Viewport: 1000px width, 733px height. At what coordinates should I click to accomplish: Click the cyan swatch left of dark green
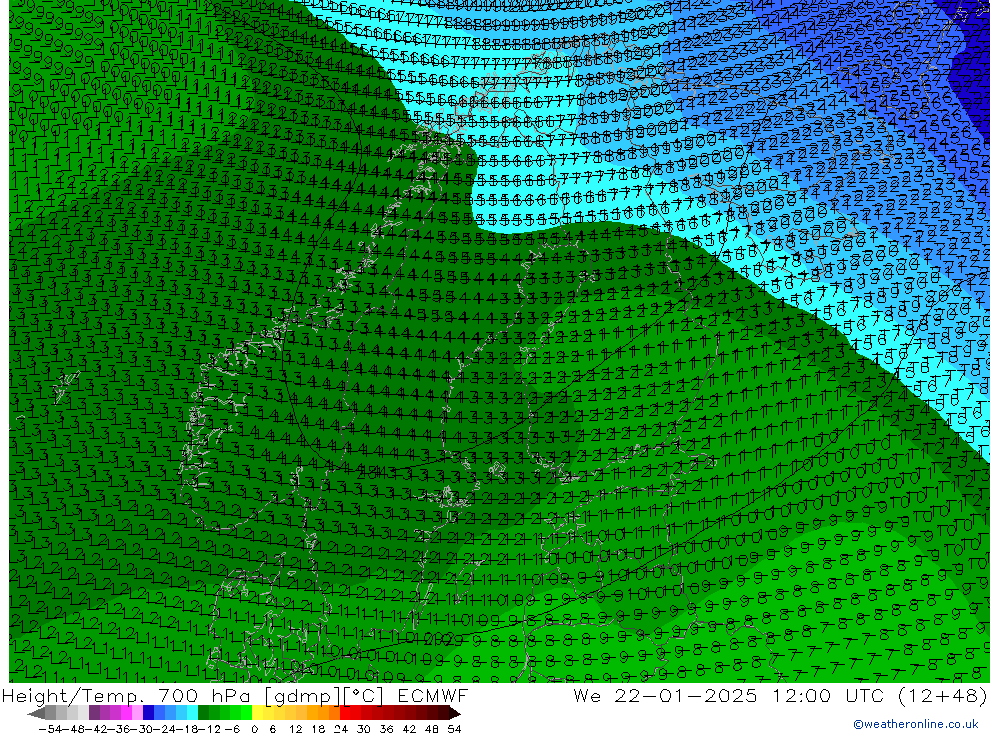click(x=192, y=713)
